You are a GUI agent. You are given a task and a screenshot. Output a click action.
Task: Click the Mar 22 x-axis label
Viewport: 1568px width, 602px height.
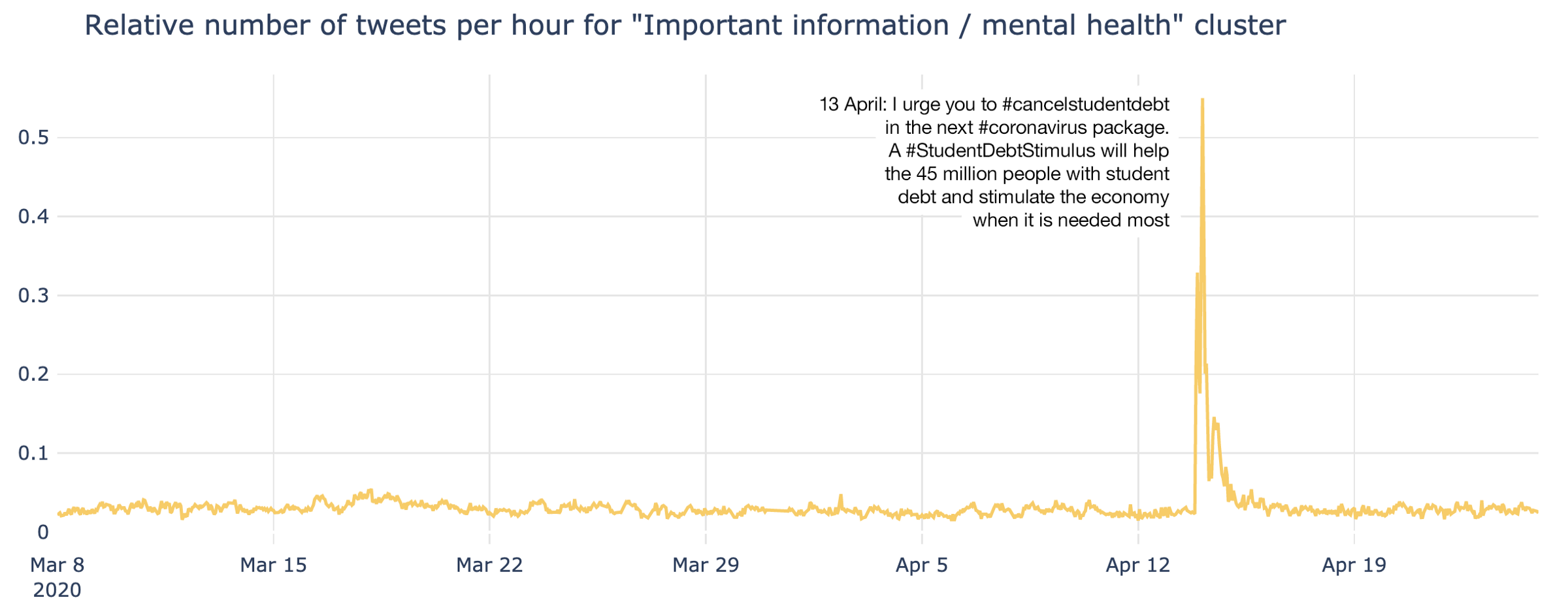489,565
